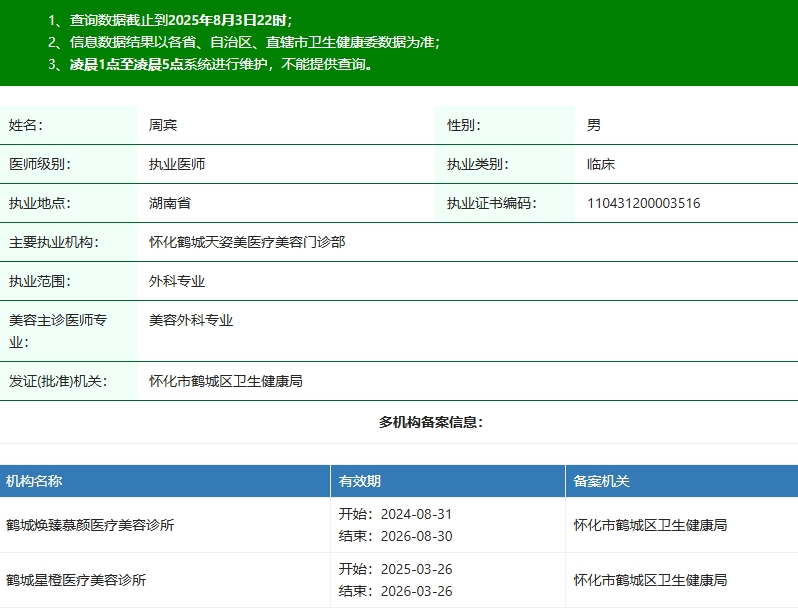This screenshot has width=798, height=611.
Task: Select the 湖南省 practice location value
Action: click(170, 203)
